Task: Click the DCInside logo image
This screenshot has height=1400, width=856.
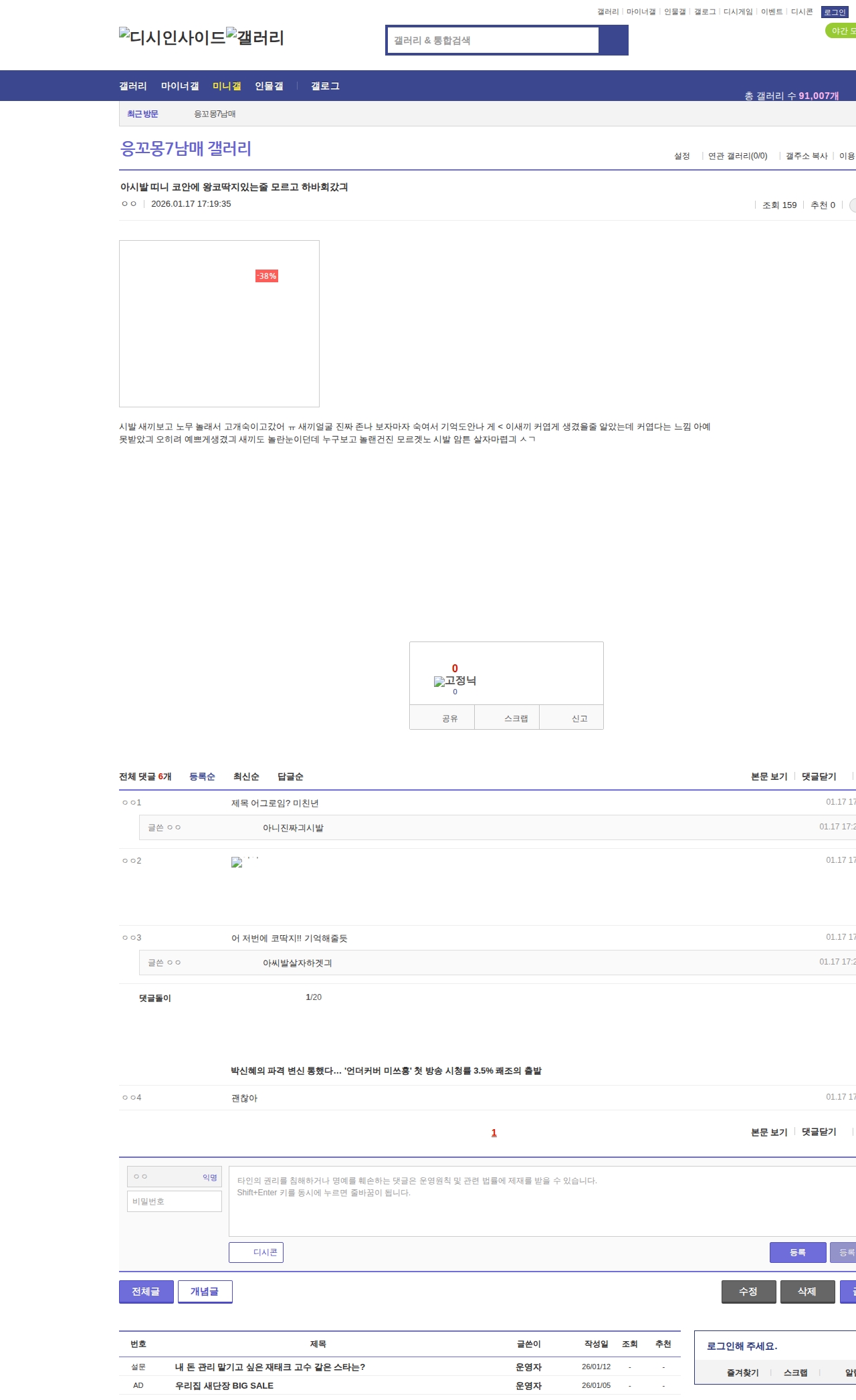Action: pos(172,37)
